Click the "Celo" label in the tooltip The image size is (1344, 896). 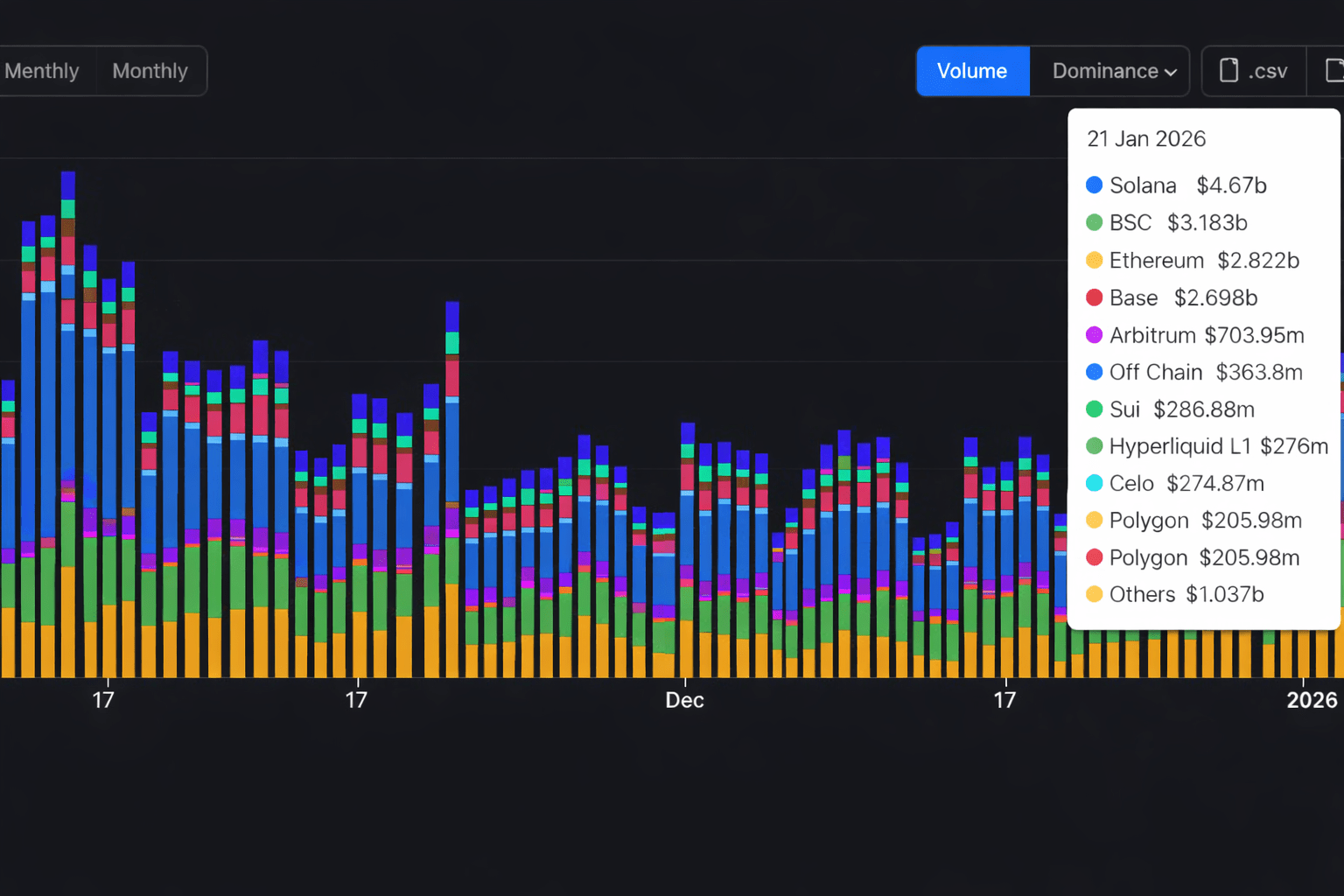tap(1131, 483)
